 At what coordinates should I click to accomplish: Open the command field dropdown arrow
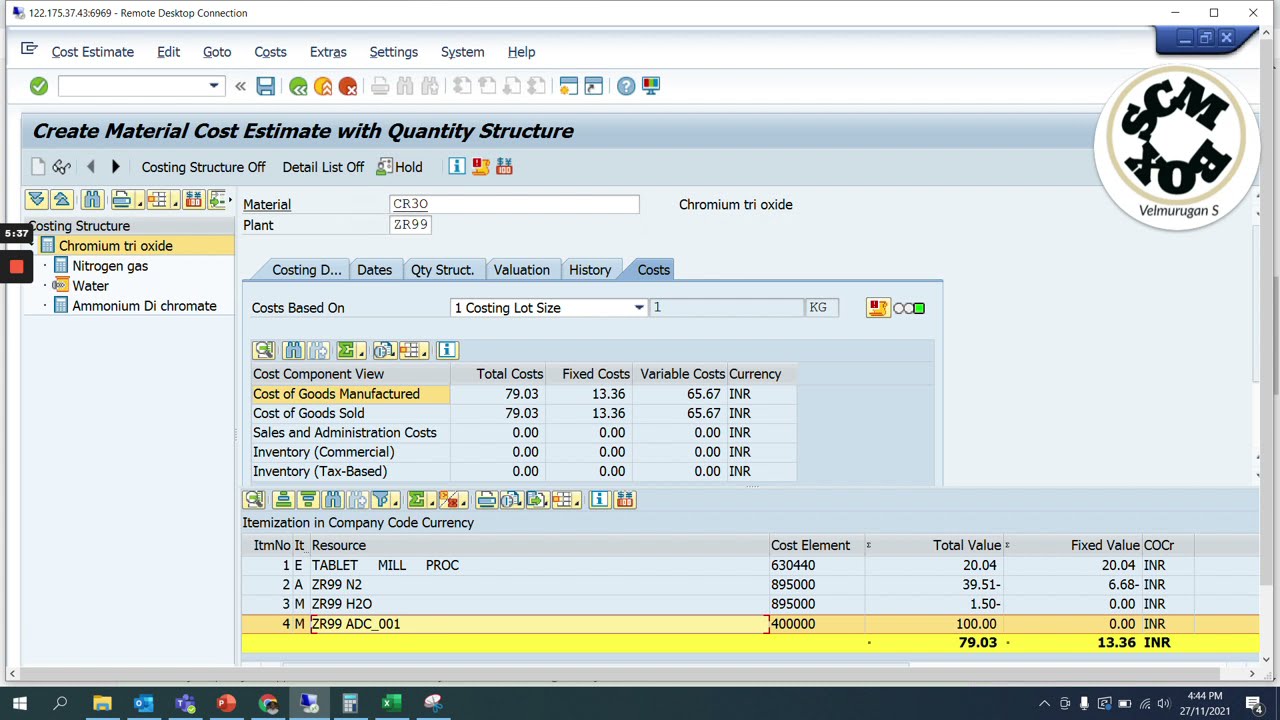pos(214,86)
